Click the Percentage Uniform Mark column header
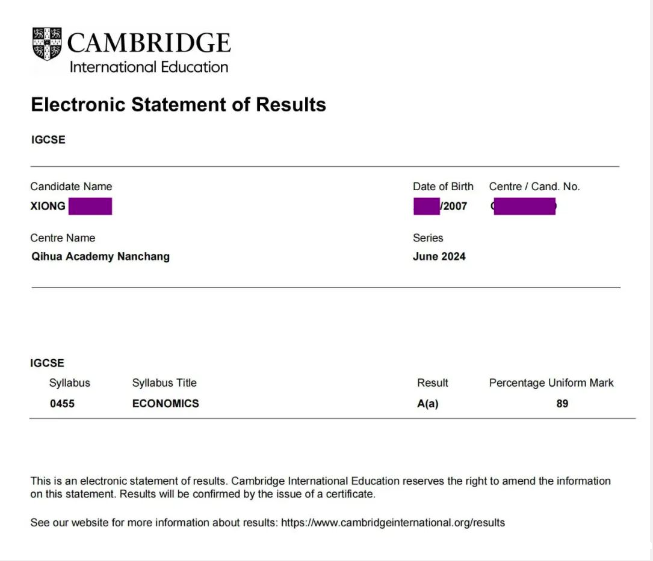The width and height of the screenshot is (653, 561). 551,383
